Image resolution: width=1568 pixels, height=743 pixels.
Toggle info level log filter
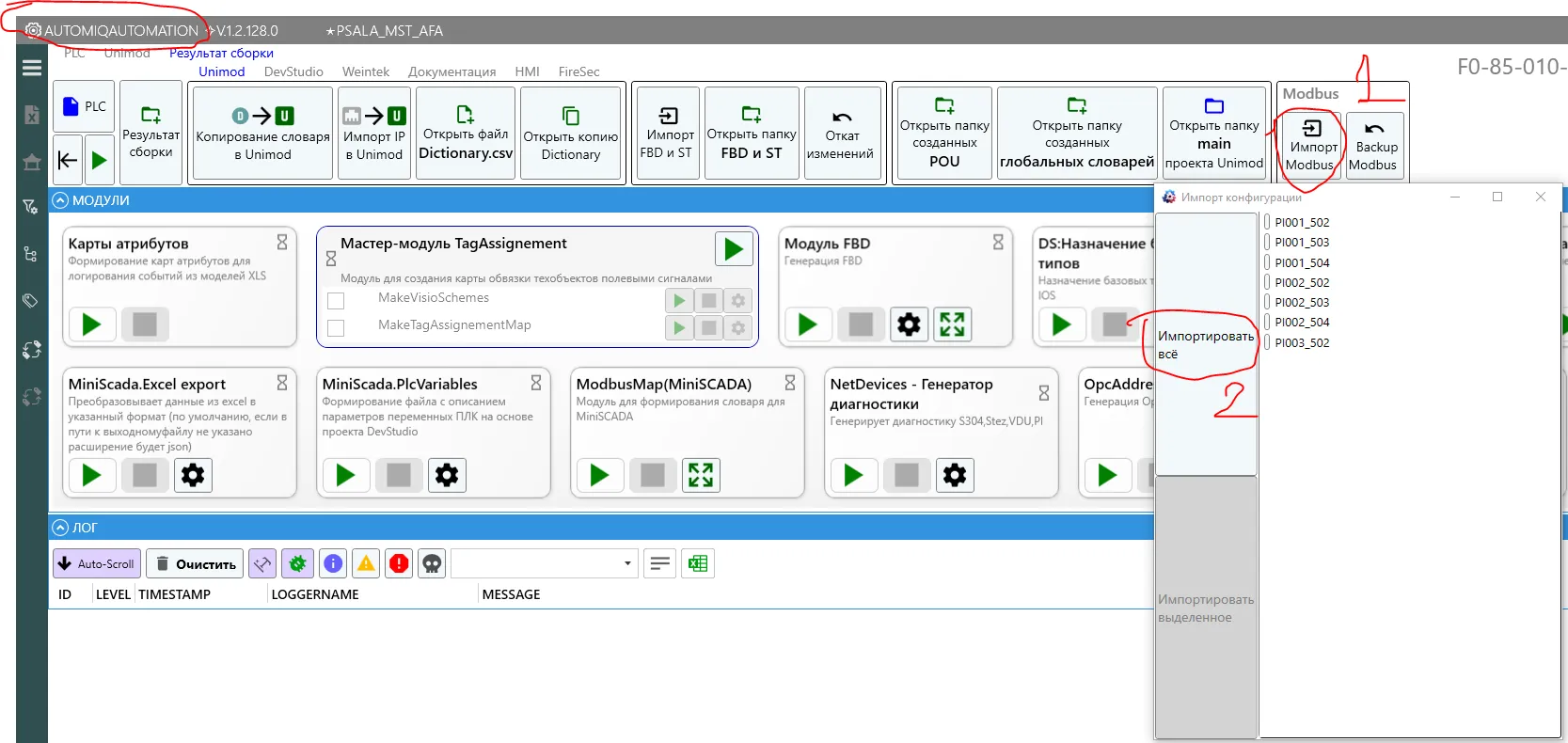[333, 563]
